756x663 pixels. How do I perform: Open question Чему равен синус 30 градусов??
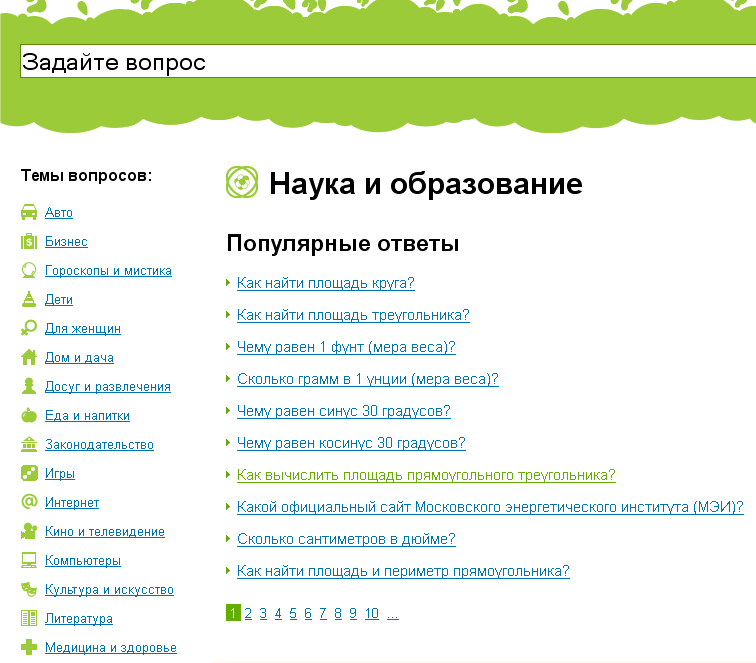click(x=344, y=411)
